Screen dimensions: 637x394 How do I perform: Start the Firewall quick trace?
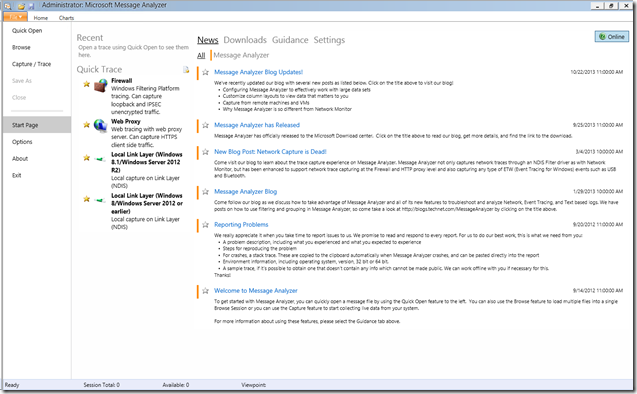tap(121, 81)
